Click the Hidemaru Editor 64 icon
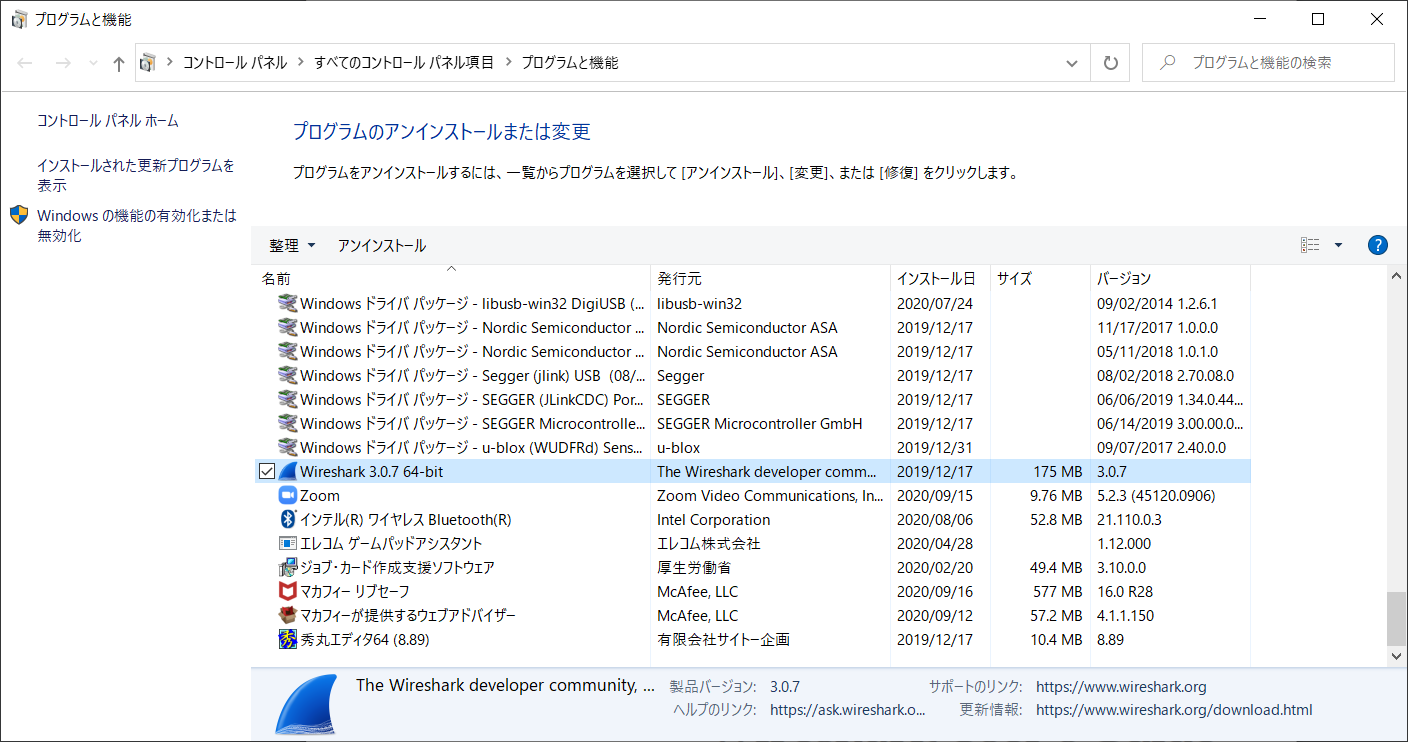The height and width of the screenshot is (742, 1408). [x=288, y=640]
